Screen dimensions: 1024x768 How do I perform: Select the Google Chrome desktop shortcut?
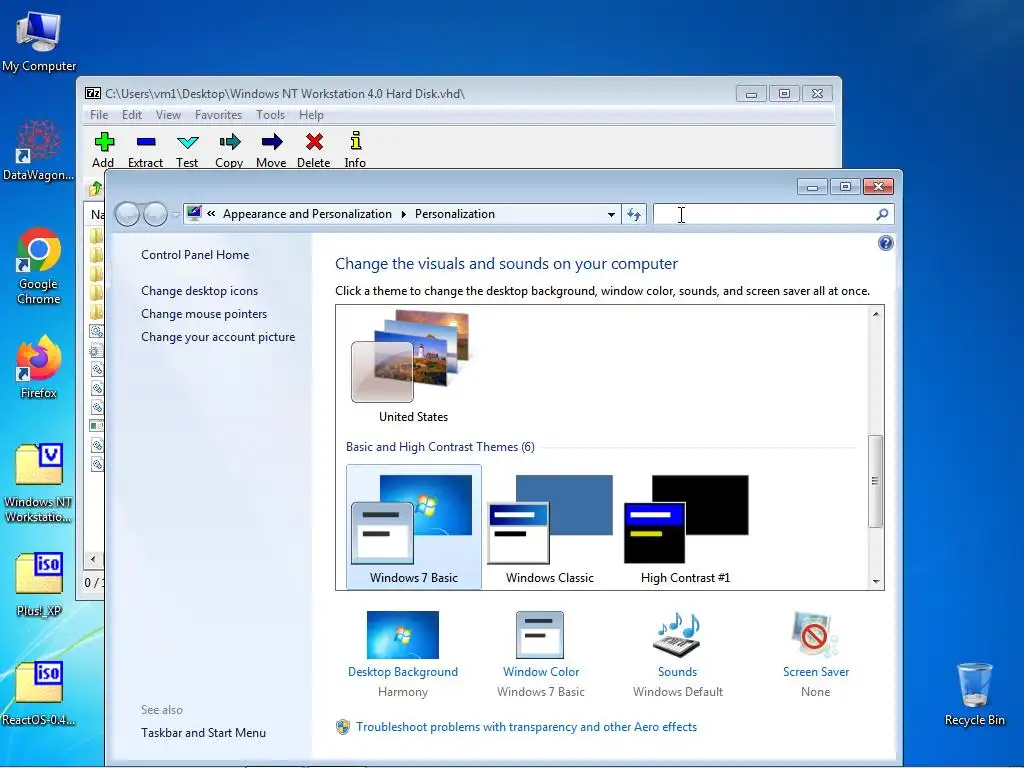[x=39, y=266]
